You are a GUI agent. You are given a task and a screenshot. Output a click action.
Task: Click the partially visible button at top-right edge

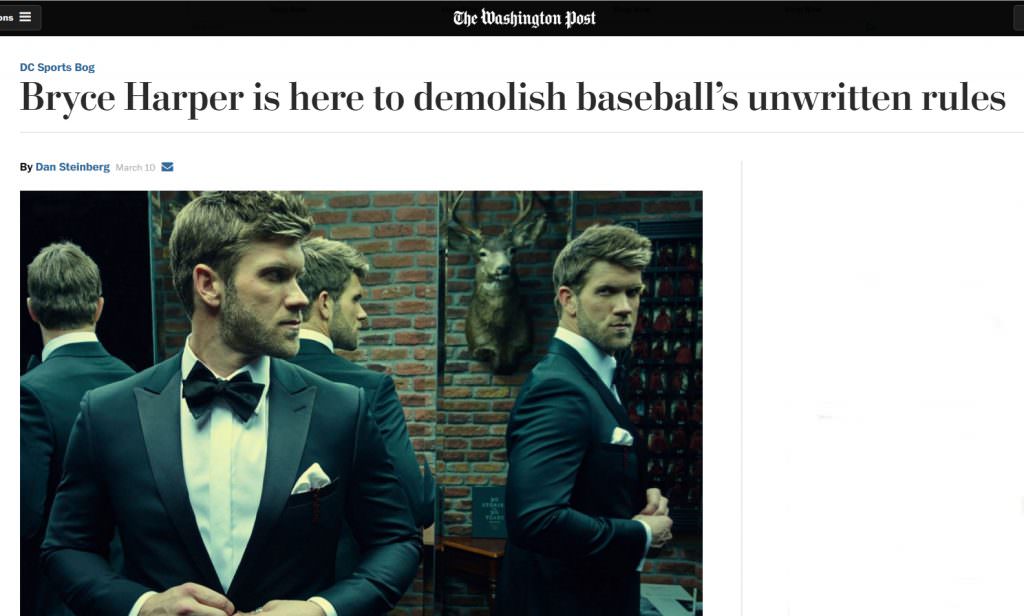click(1019, 18)
